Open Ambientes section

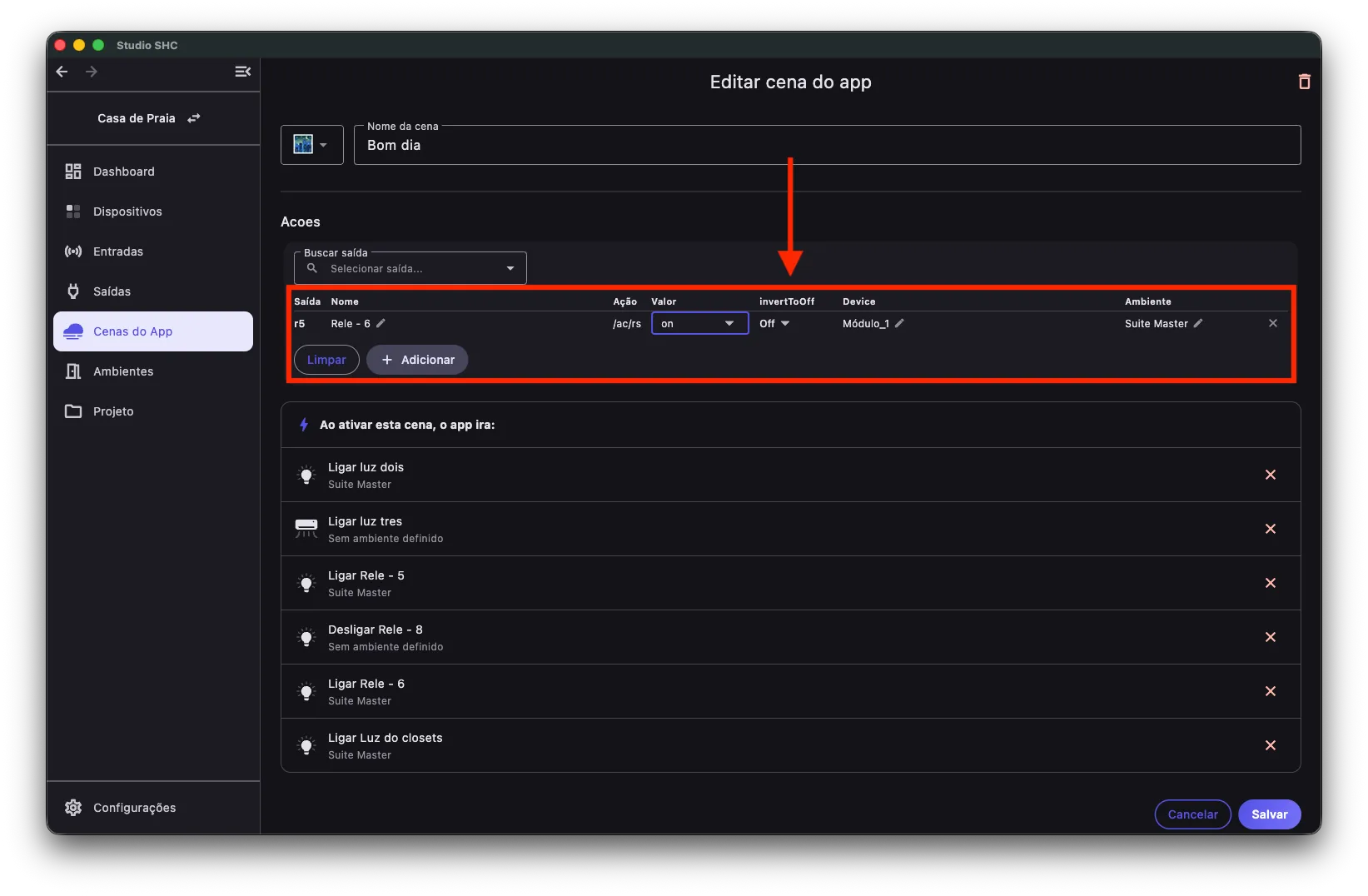(x=153, y=371)
